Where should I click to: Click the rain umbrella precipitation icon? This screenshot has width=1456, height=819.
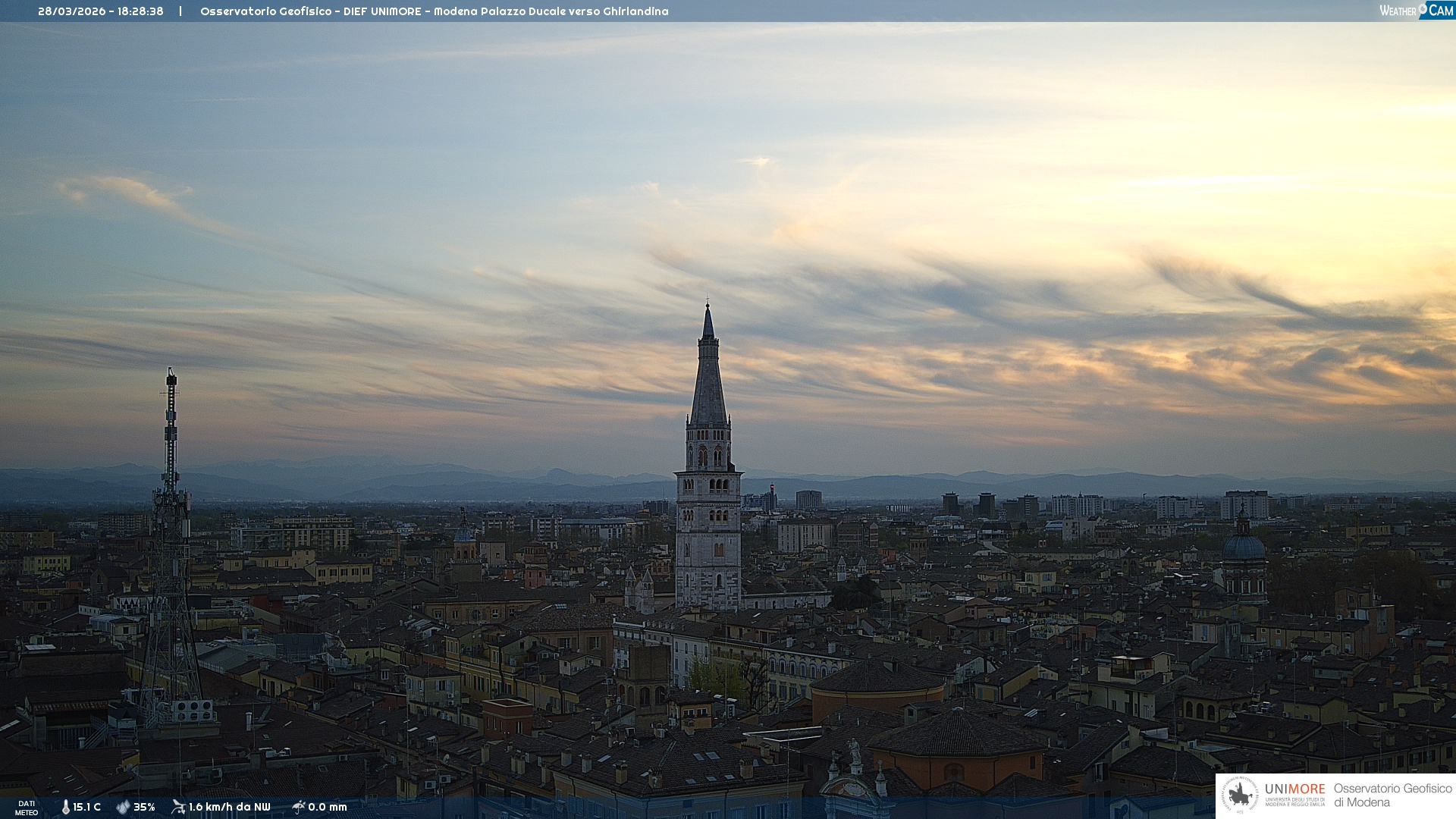298,807
